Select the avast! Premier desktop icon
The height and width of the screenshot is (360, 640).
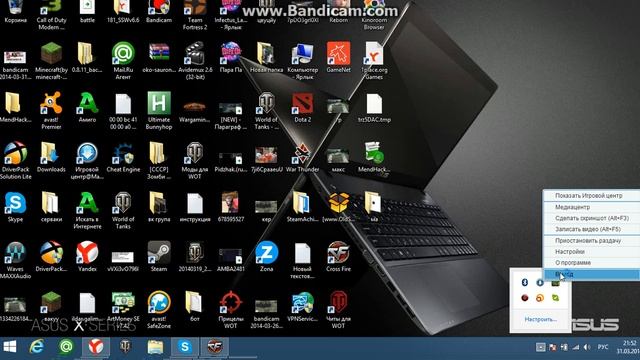tap(51, 111)
